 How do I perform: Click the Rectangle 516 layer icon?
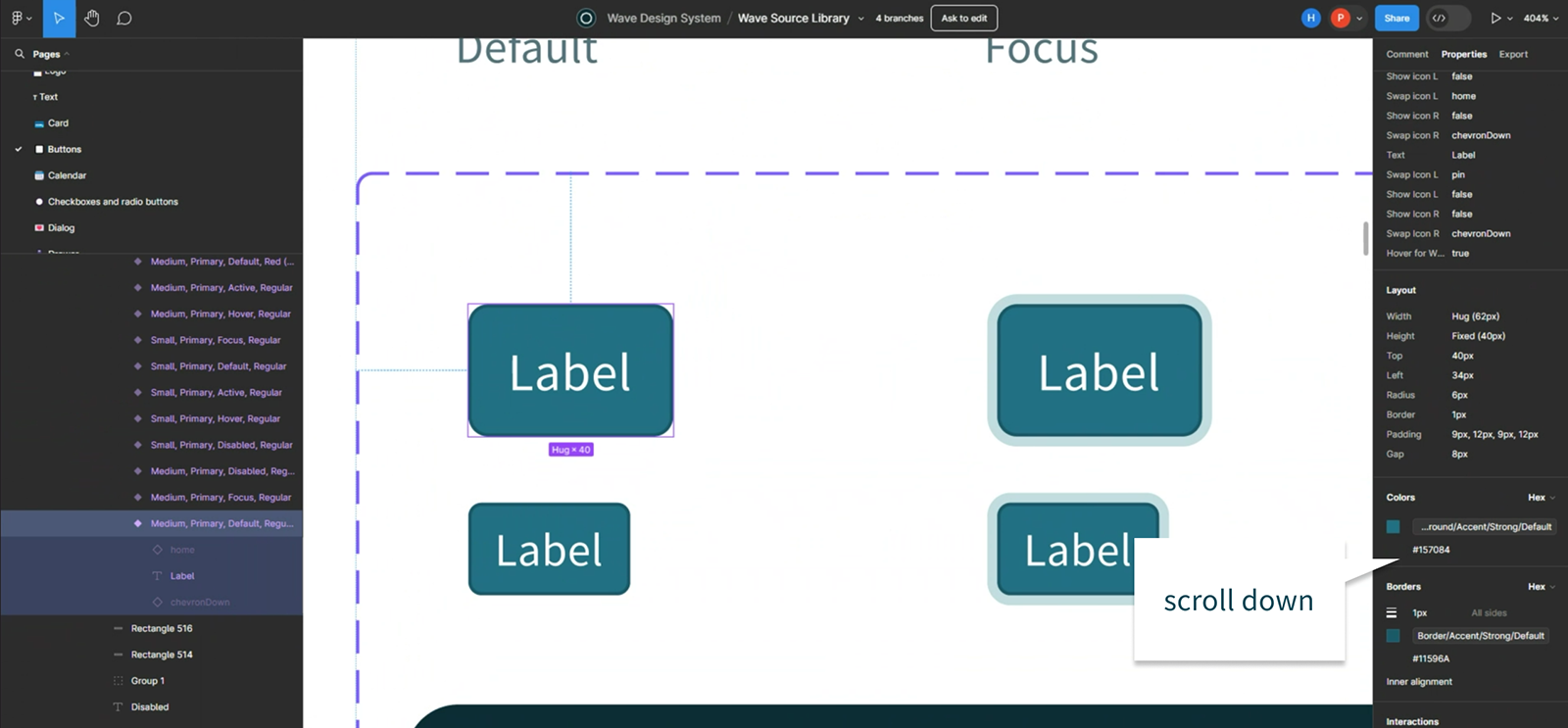119,628
